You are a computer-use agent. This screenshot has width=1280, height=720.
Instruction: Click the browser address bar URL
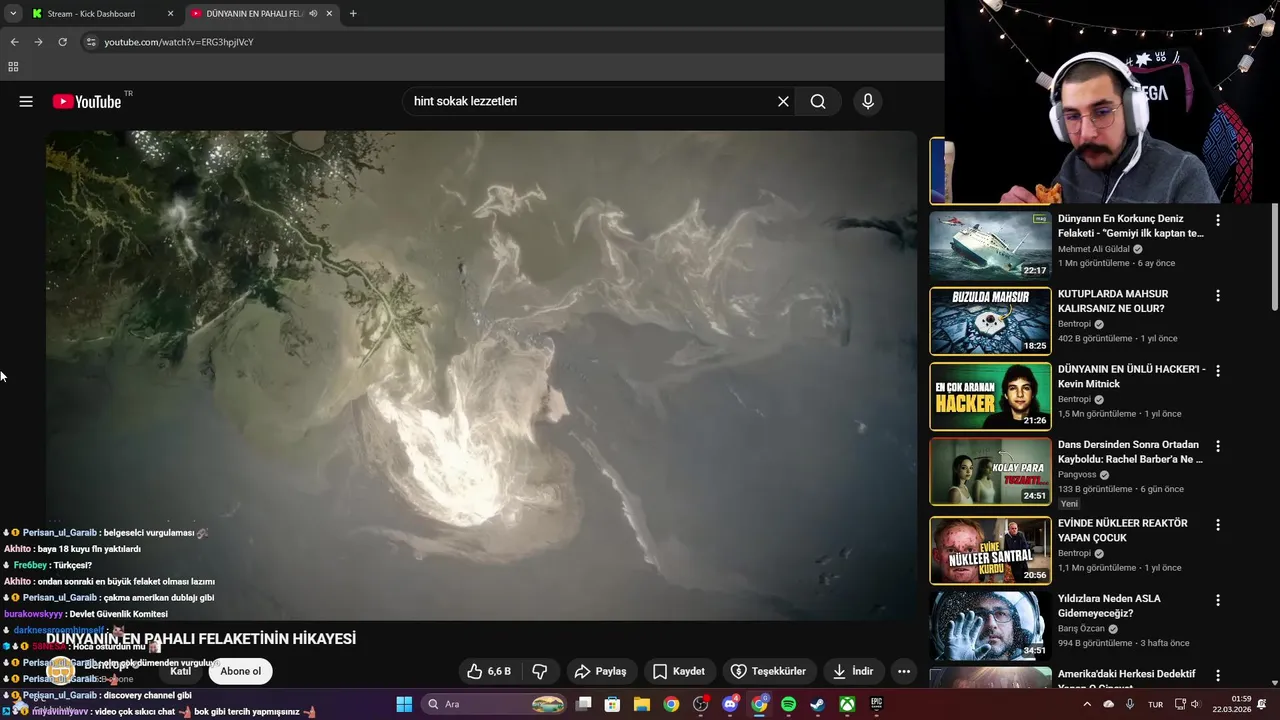click(179, 42)
